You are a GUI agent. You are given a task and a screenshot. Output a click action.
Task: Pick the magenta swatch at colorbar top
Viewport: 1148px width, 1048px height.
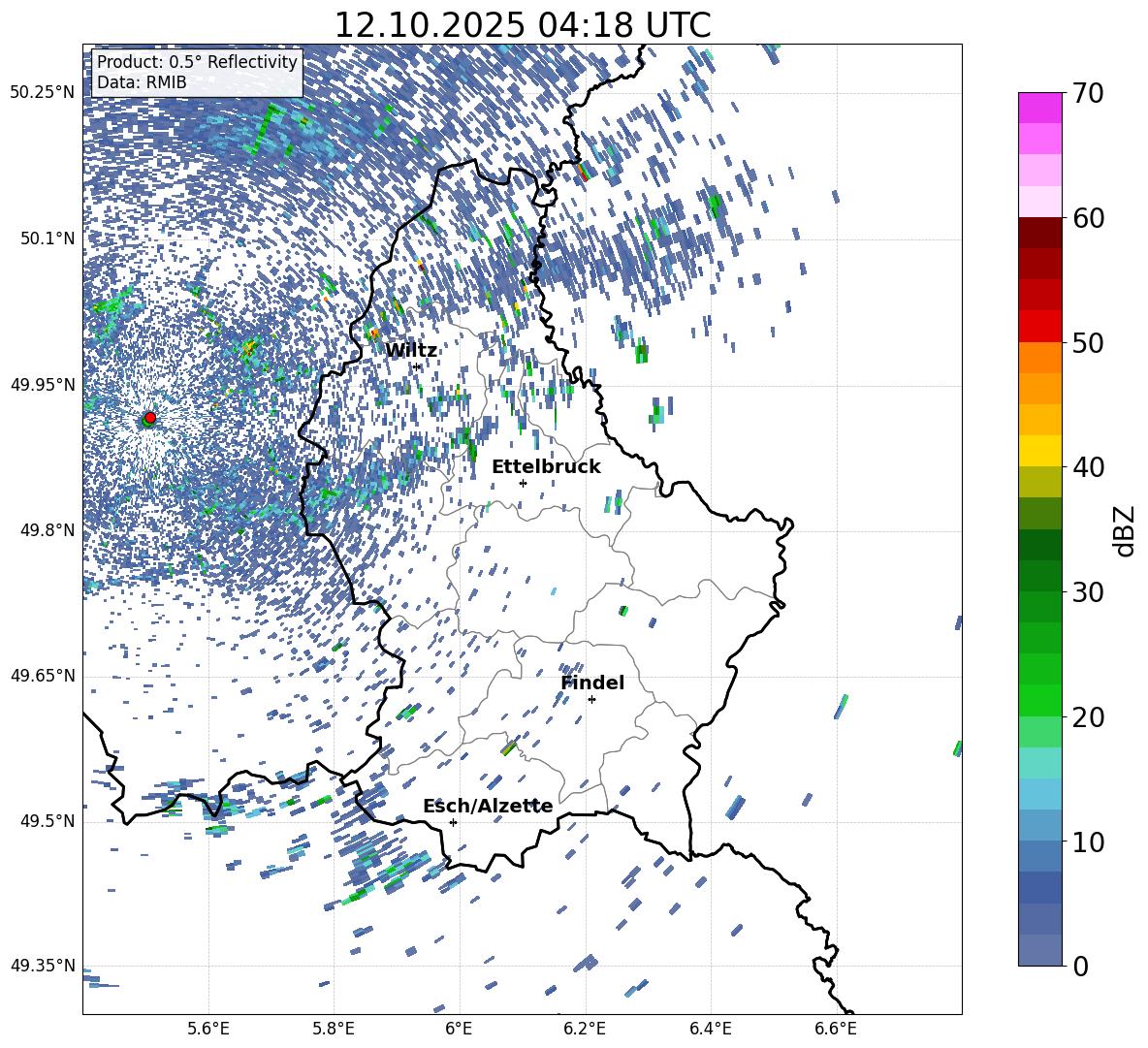1039,109
